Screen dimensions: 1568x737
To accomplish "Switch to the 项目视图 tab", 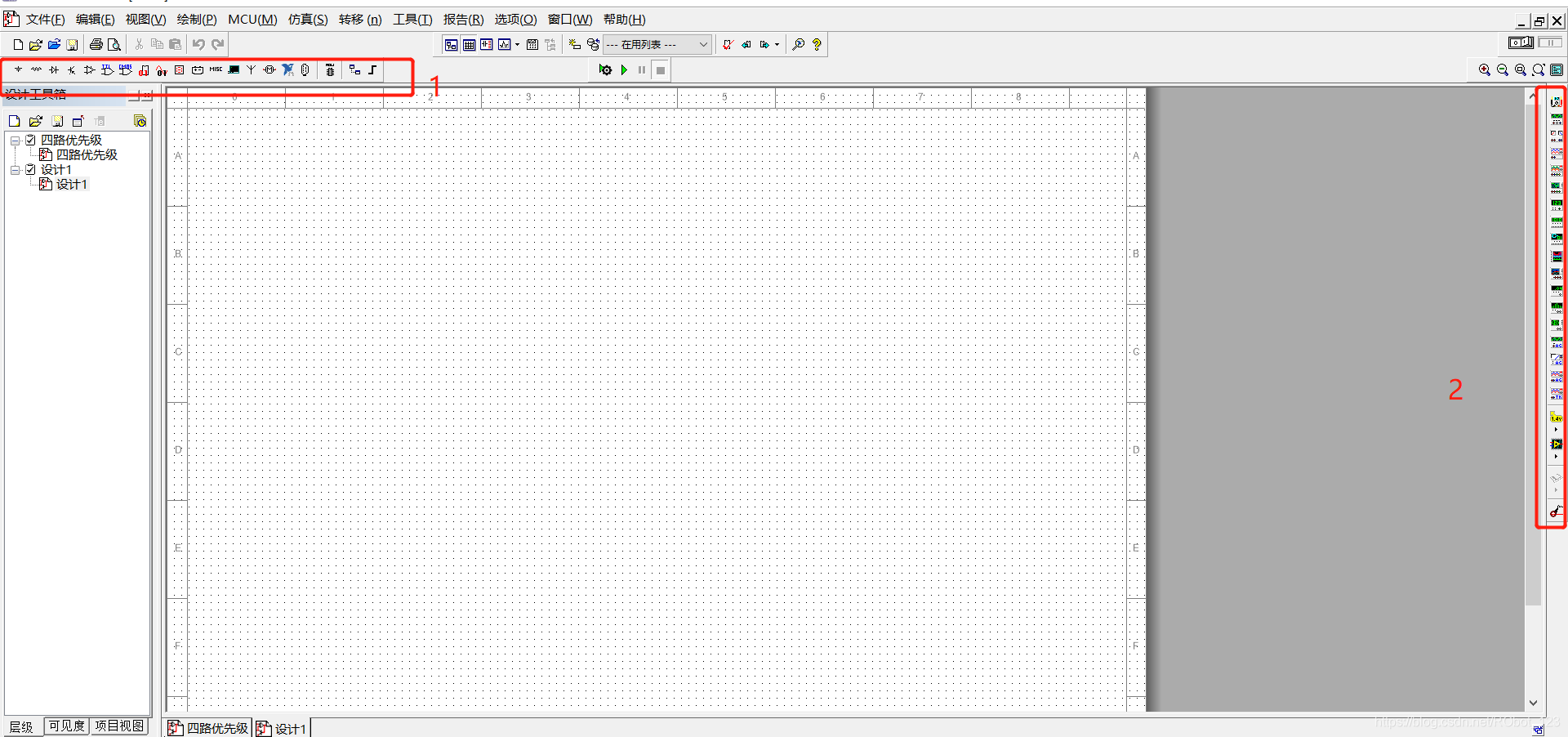I will coord(119,726).
